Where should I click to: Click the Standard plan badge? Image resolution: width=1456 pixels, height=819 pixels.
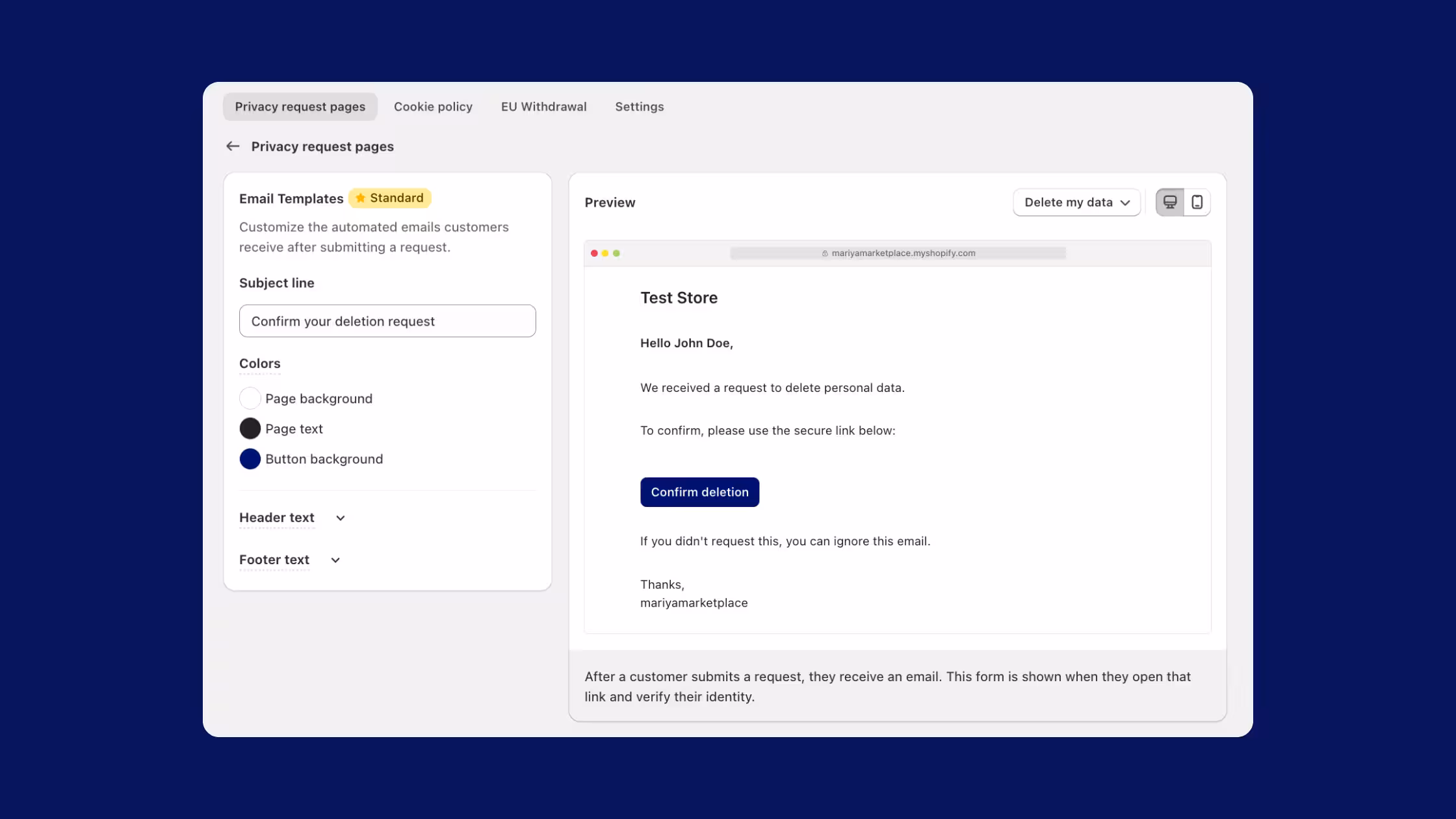point(390,198)
